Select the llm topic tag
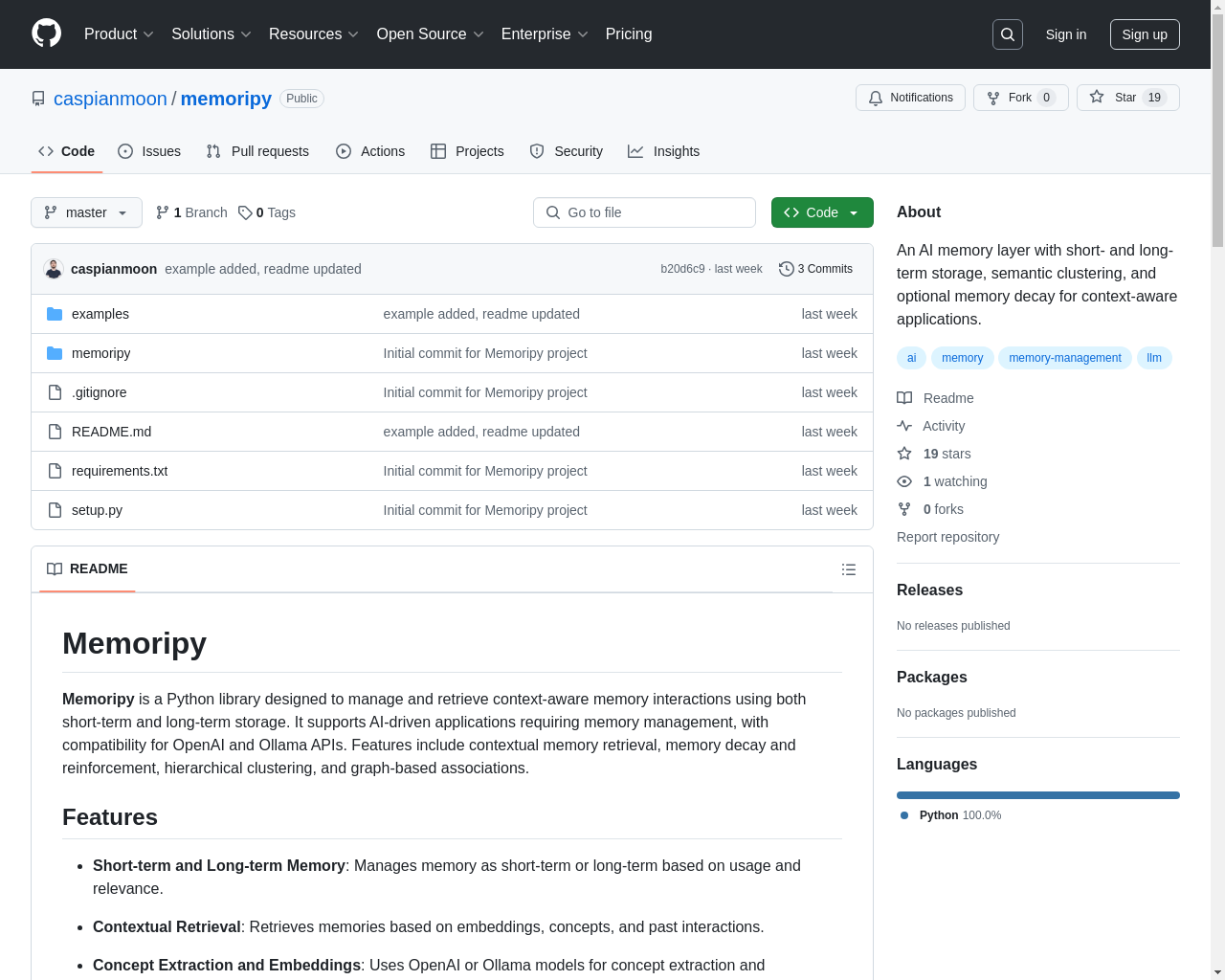The width and height of the screenshot is (1225, 980). [x=1154, y=358]
